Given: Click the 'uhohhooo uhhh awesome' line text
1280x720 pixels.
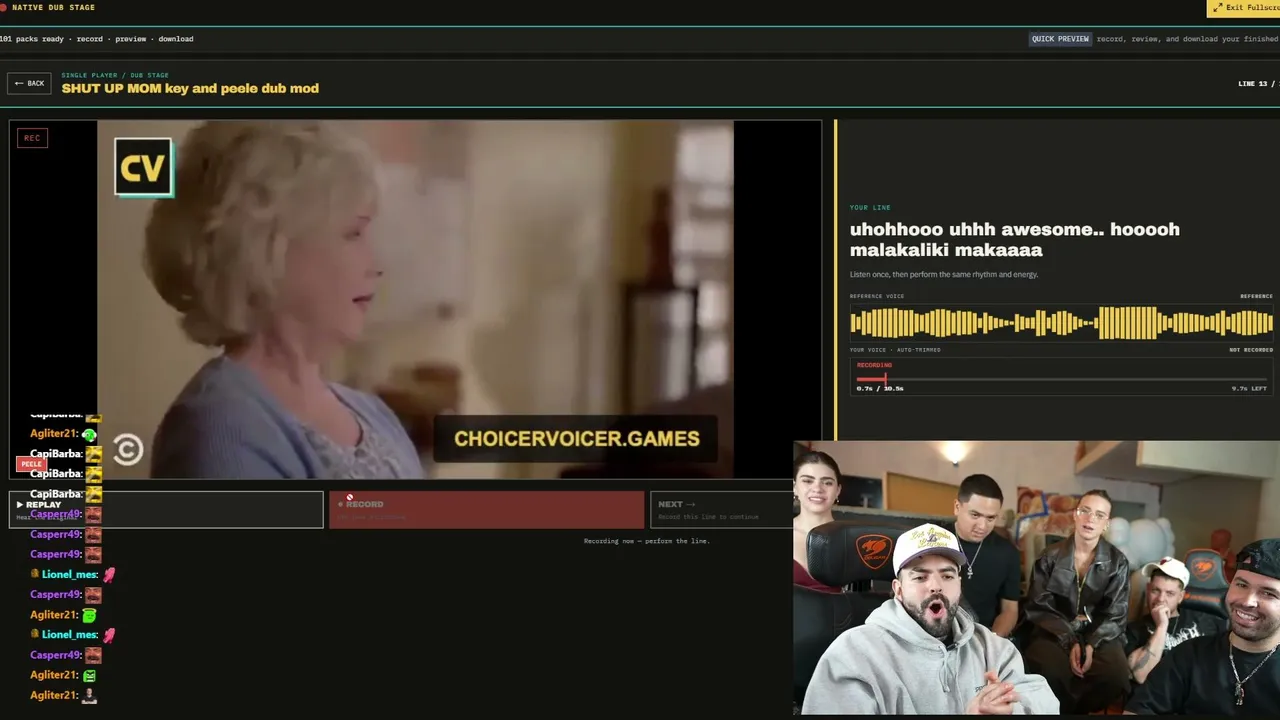Looking at the screenshot, I should point(1015,240).
